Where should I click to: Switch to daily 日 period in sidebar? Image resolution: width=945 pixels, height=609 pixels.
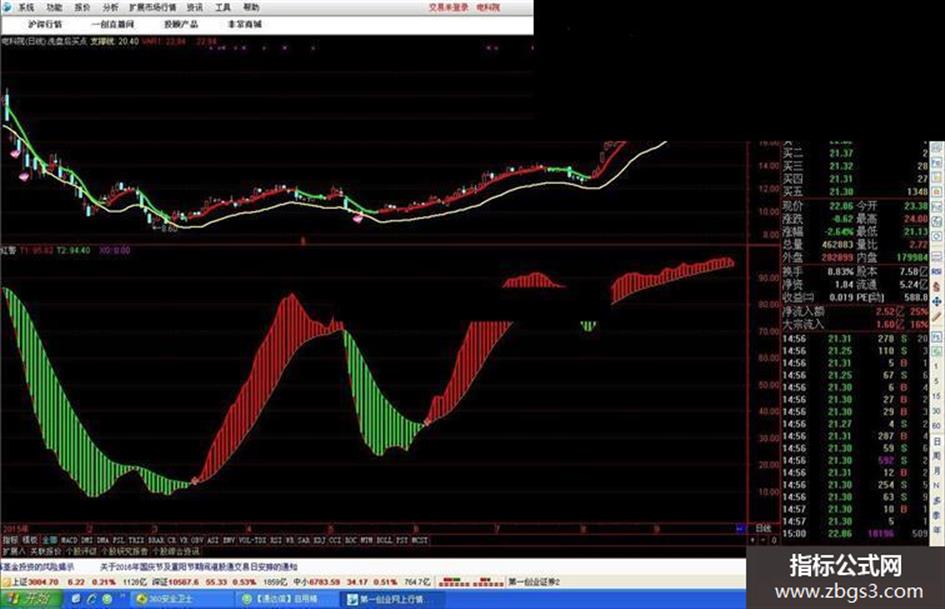click(x=937, y=441)
